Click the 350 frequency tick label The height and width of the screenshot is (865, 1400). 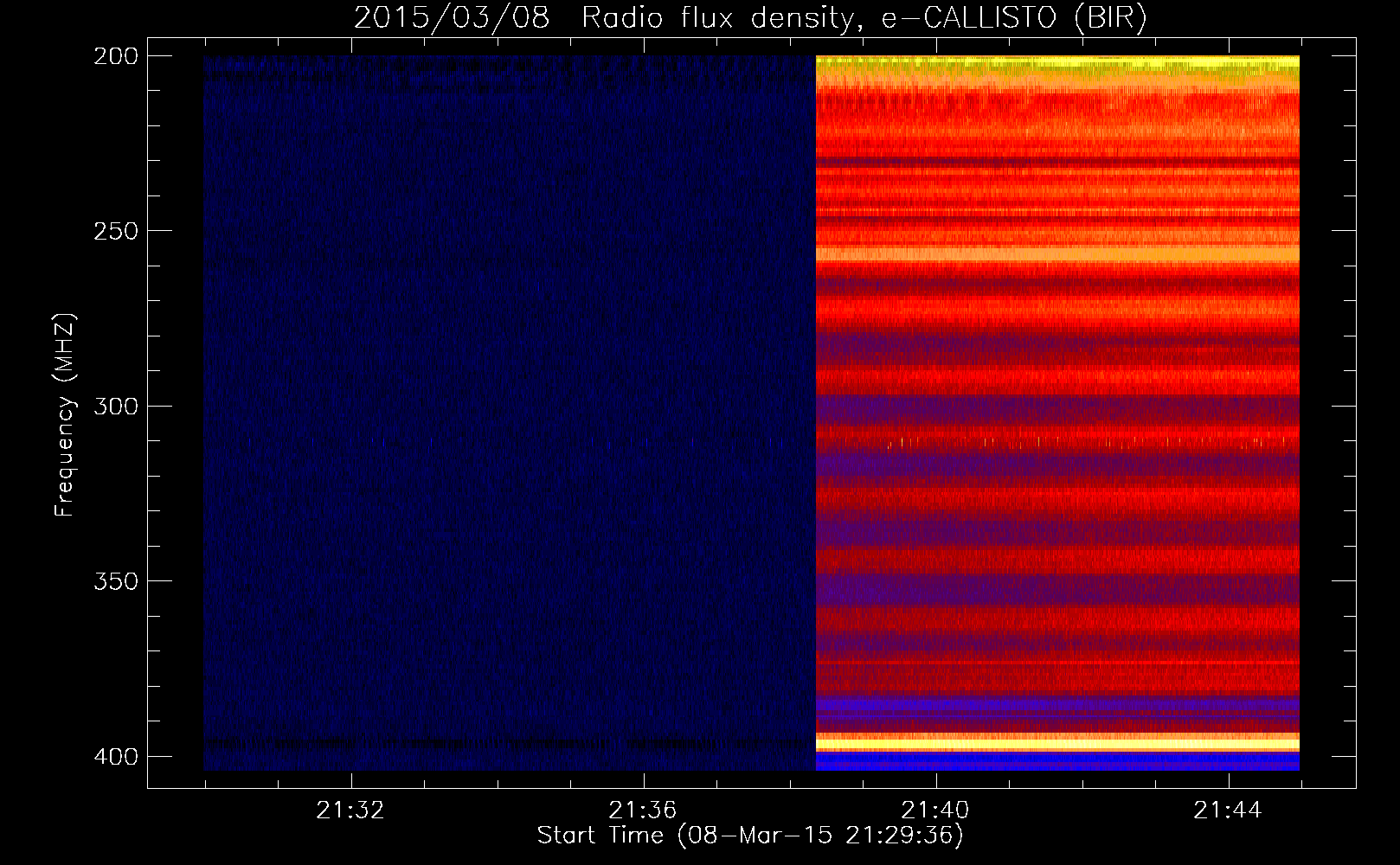coord(115,580)
